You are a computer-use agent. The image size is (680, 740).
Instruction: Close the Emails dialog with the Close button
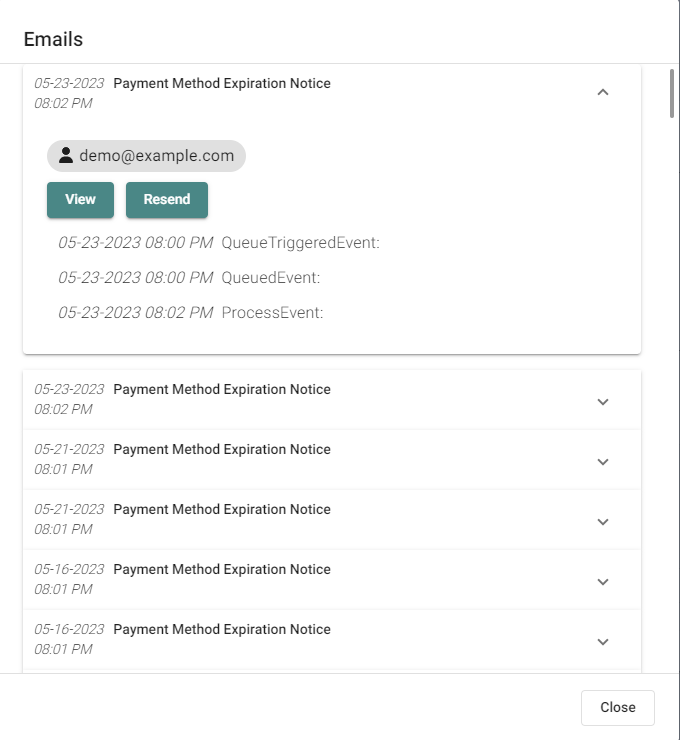(617, 707)
